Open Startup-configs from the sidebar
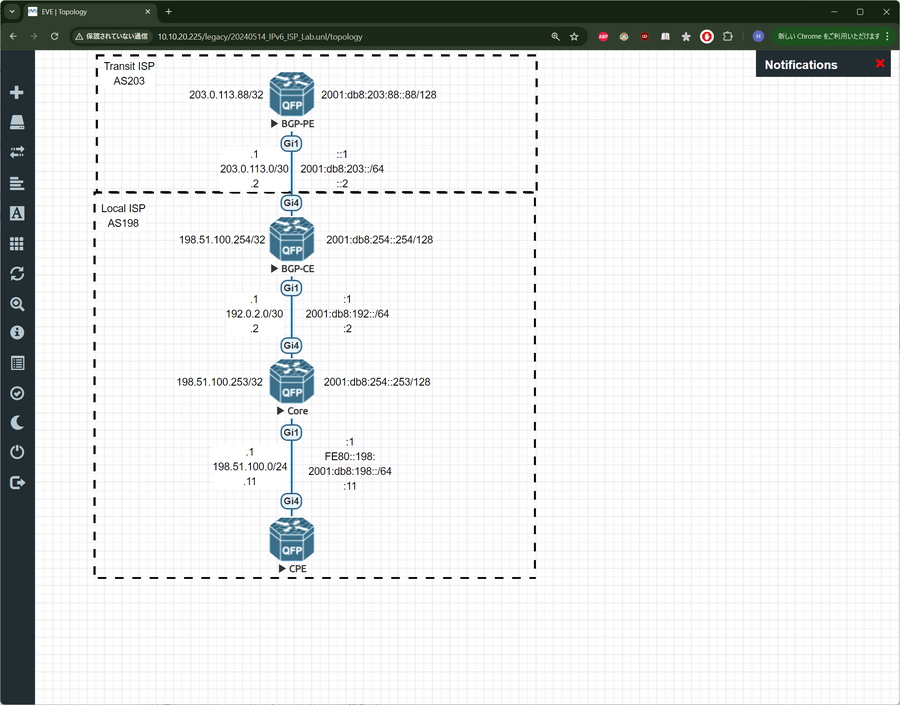Viewport: 900px width, 705px height. pyautogui.click(x=17, y=183)
